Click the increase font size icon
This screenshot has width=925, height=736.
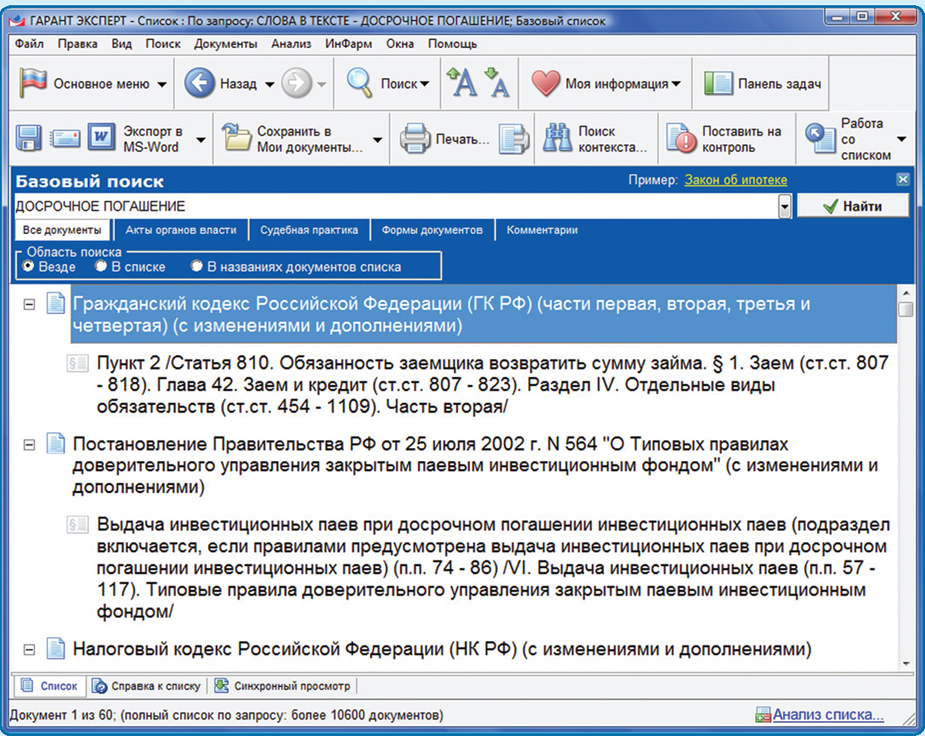pos(461,84)
